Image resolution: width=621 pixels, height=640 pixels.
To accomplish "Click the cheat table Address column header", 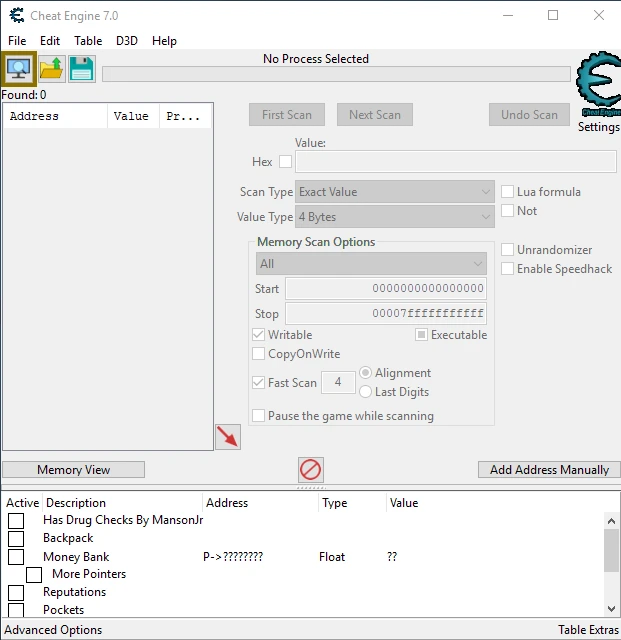I will coord(260,502).
